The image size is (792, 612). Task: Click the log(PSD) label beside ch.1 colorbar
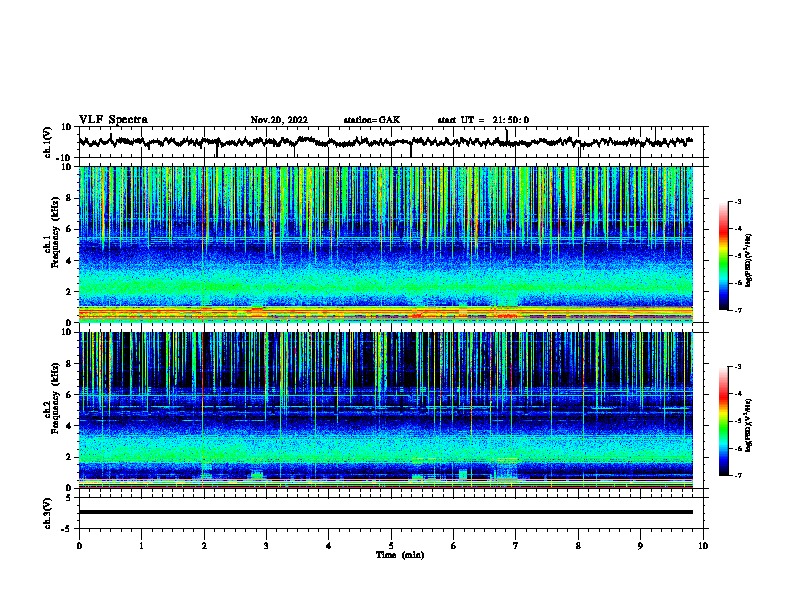click(x=748, y=260)
